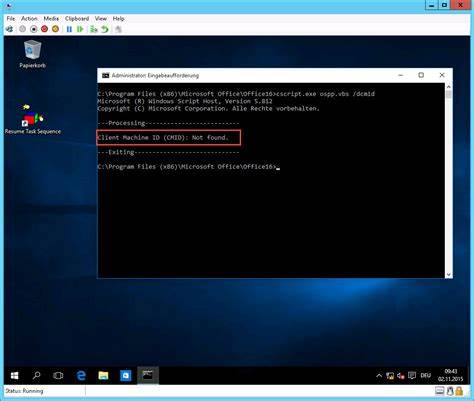The height and width of the screenshot is (401, 474).
Task: Open the Store from the taskbar
Action: pyautogui.click(x=126, y=376)
